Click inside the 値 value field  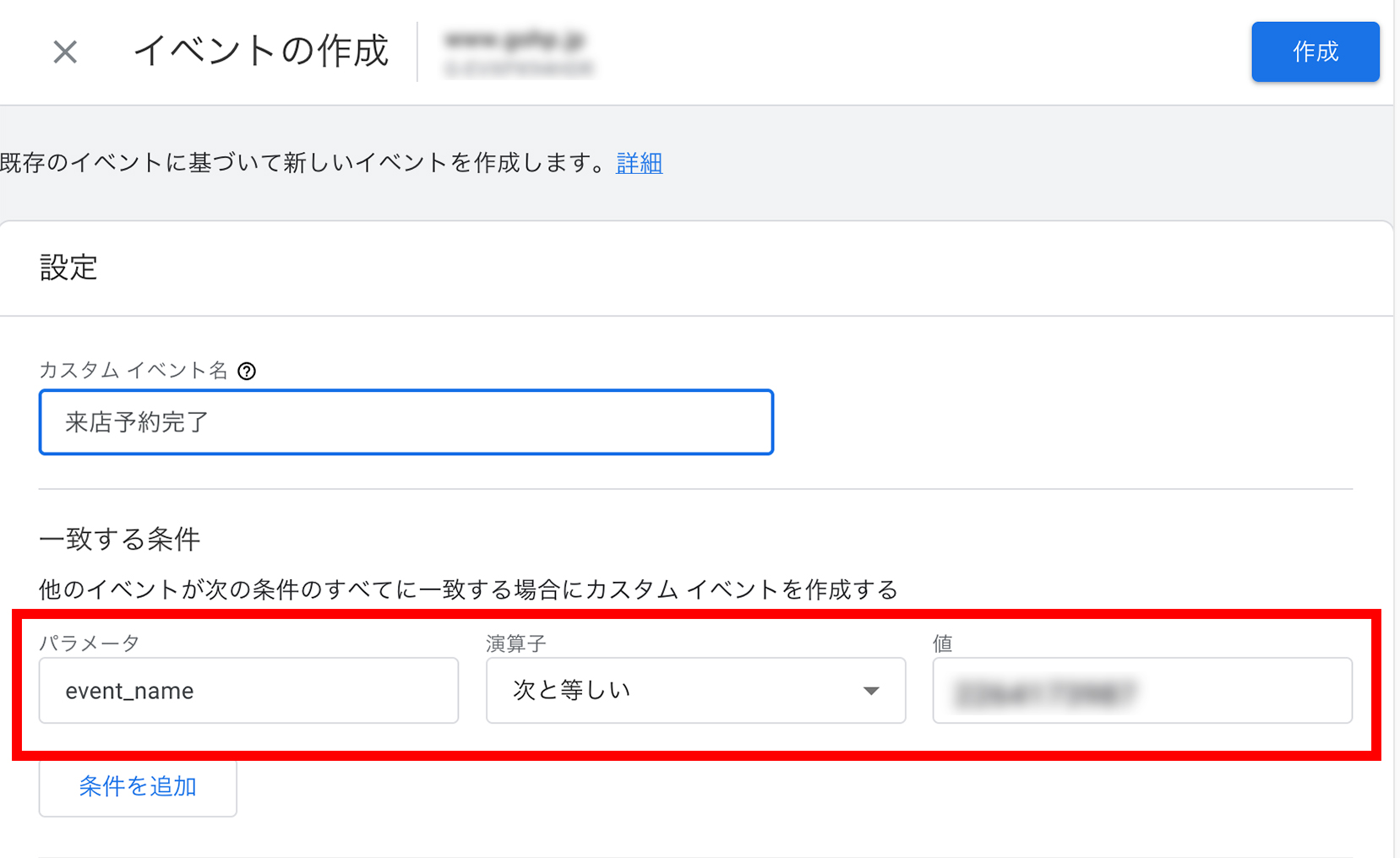click(x=1141, y=691)
